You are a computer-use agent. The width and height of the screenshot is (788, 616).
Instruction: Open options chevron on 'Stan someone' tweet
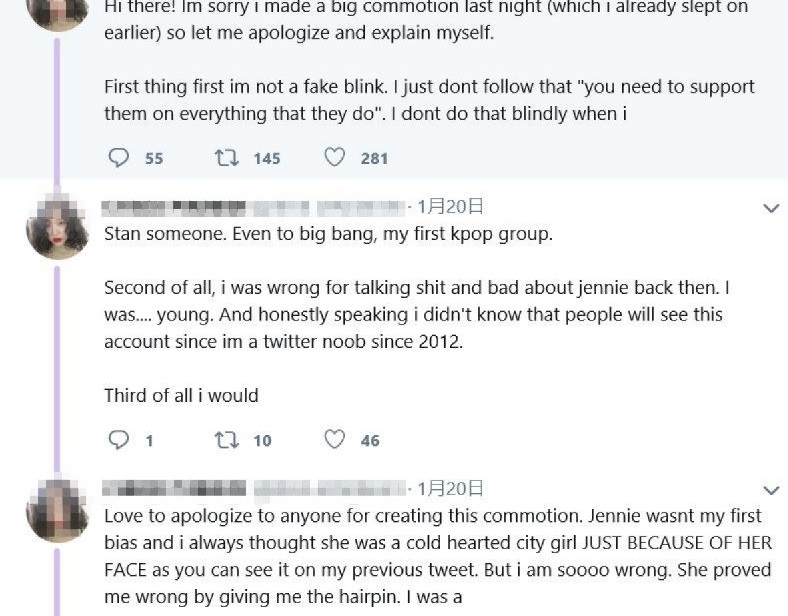tap(771, 208)
